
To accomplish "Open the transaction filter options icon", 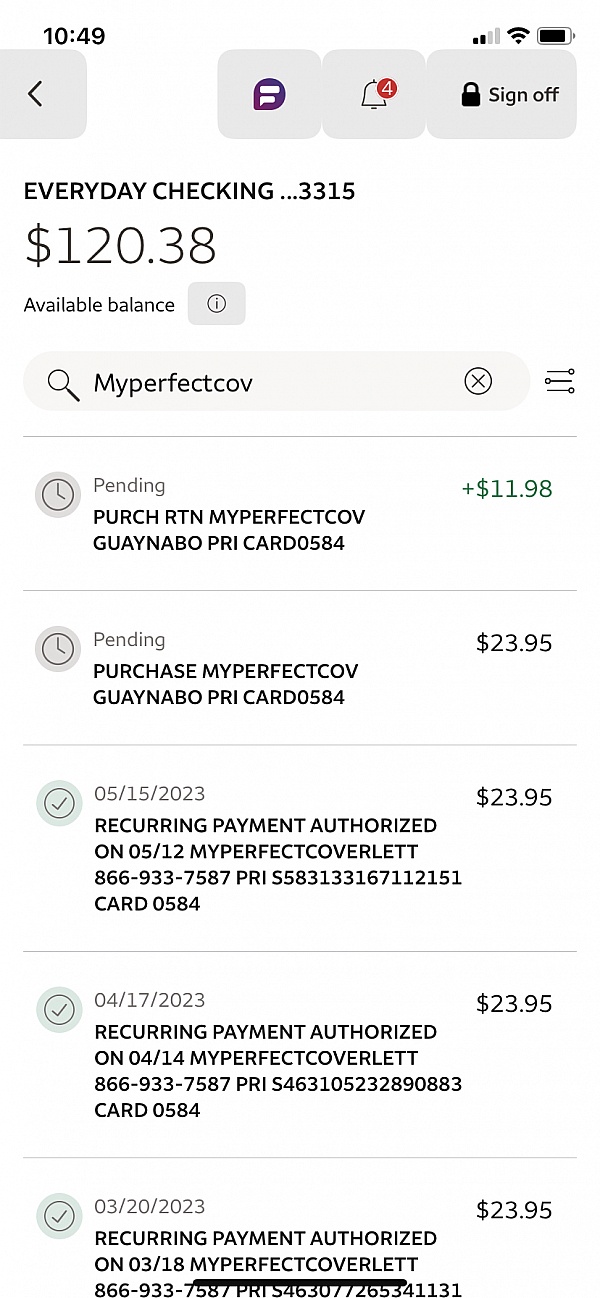I will click(559, 381).
